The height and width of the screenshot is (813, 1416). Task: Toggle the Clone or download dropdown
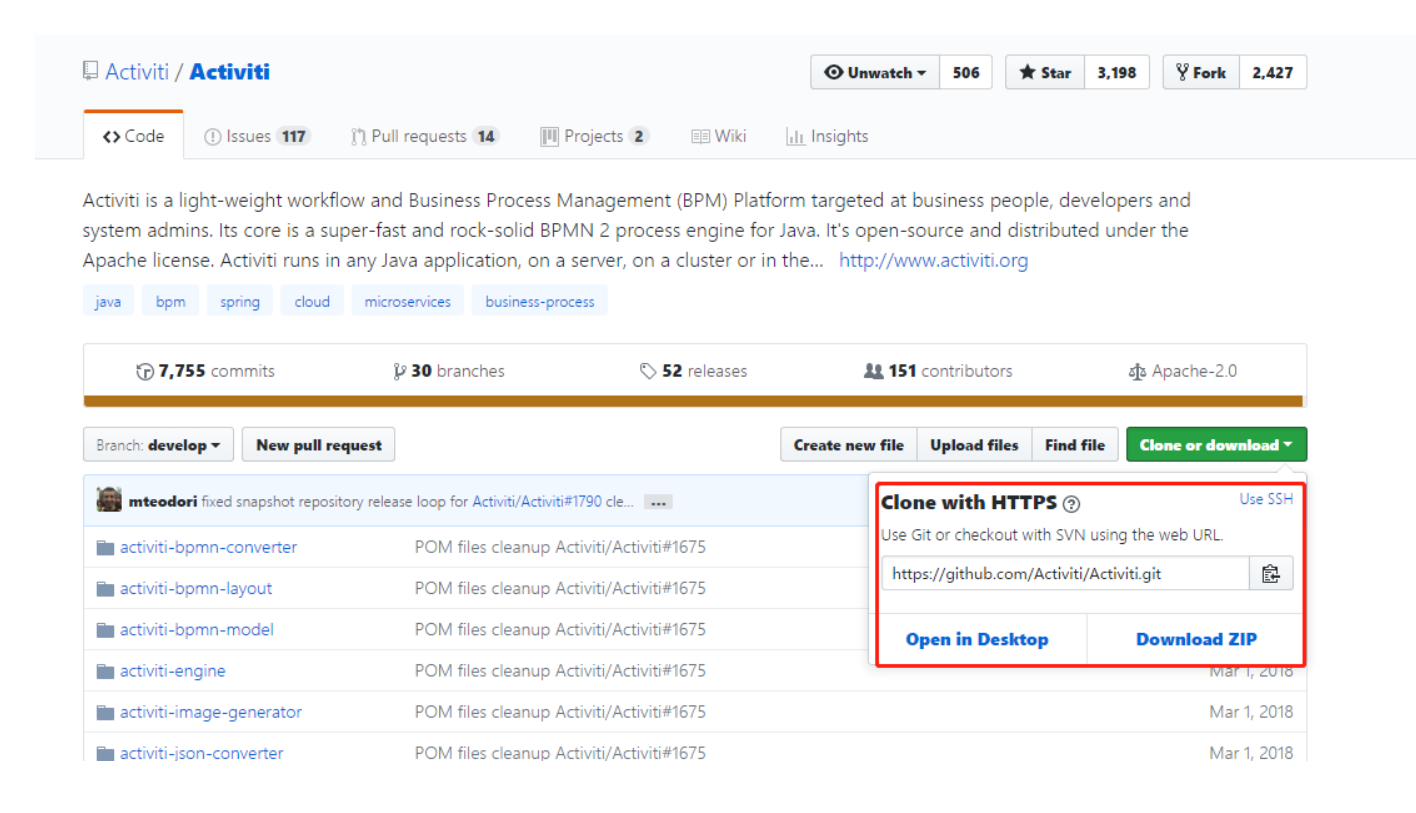pos(1216,445)
